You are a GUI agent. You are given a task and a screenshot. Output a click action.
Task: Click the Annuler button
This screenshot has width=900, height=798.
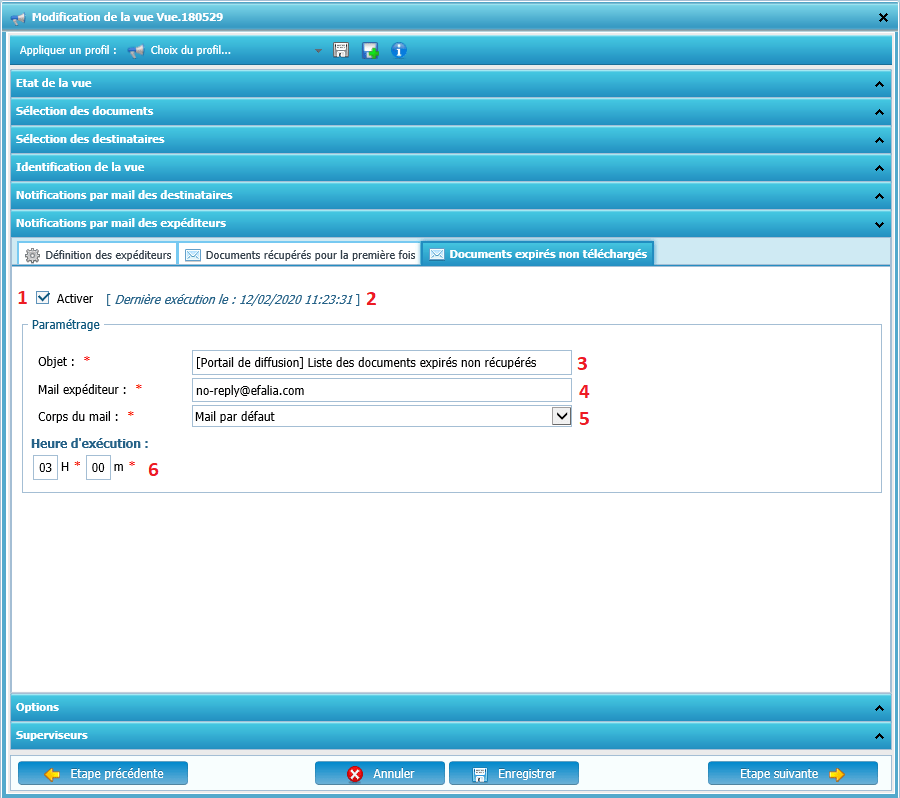(380, 773)
